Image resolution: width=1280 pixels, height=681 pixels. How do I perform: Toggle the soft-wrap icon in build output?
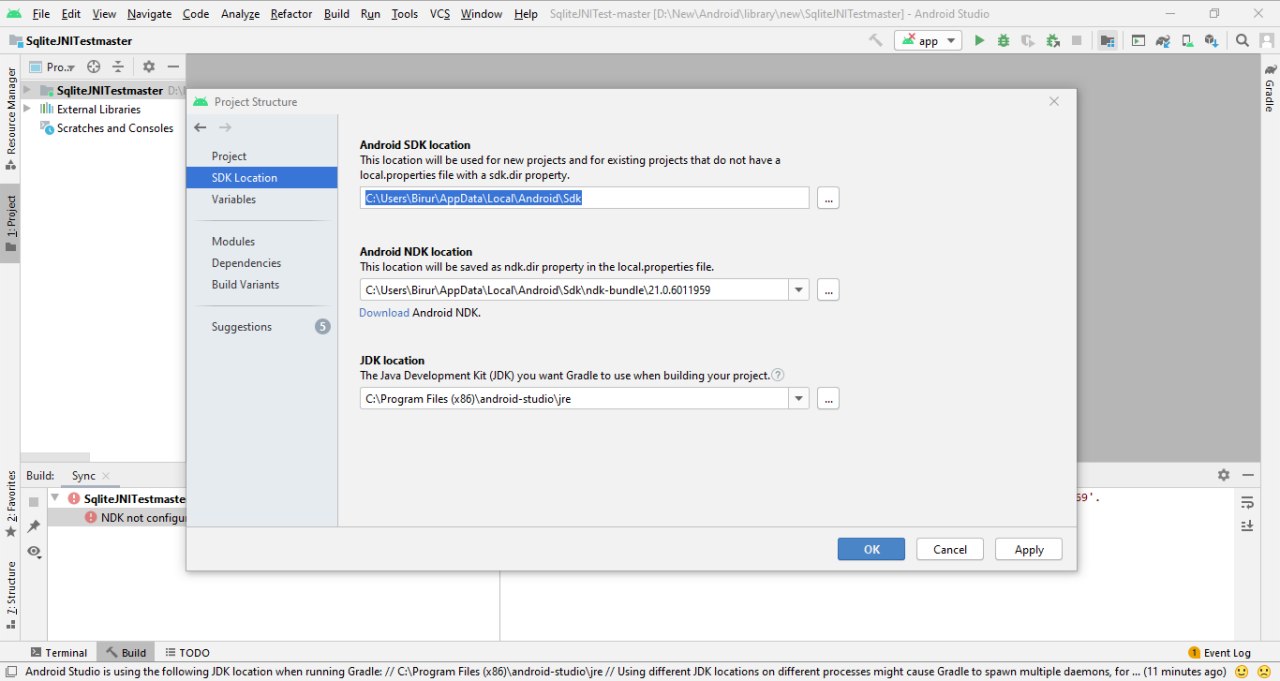point(1247,502)
